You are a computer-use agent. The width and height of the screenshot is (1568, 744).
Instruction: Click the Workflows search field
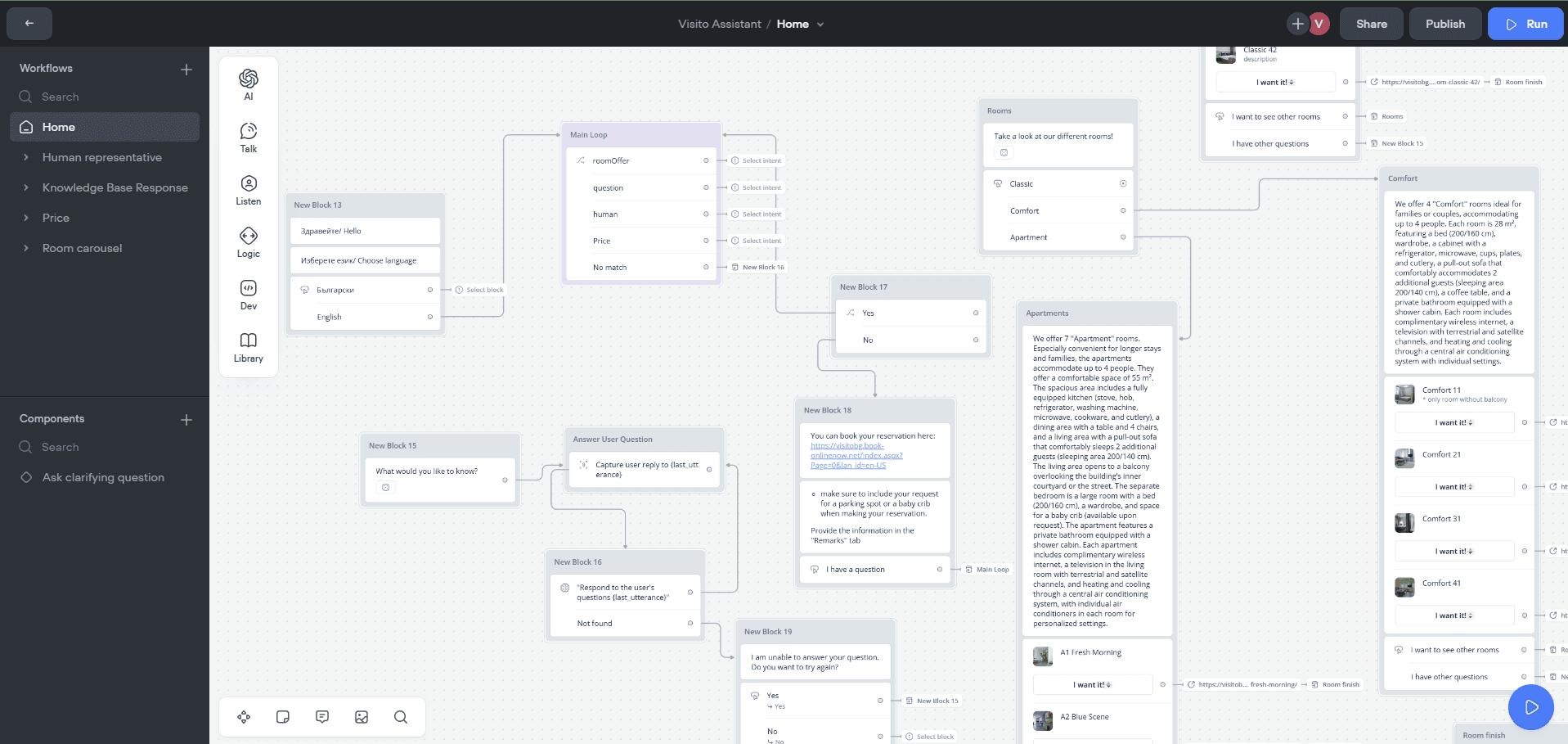click(105, 97)
